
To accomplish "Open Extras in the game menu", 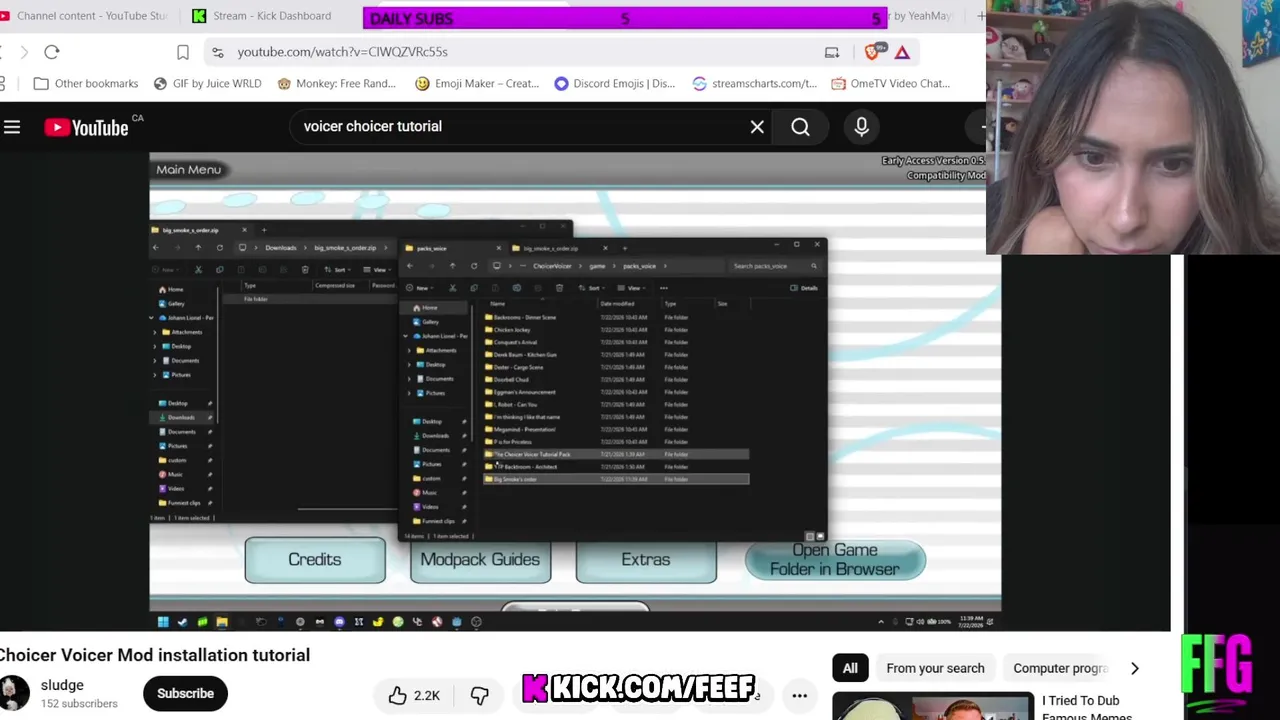I will pos(646,560).
